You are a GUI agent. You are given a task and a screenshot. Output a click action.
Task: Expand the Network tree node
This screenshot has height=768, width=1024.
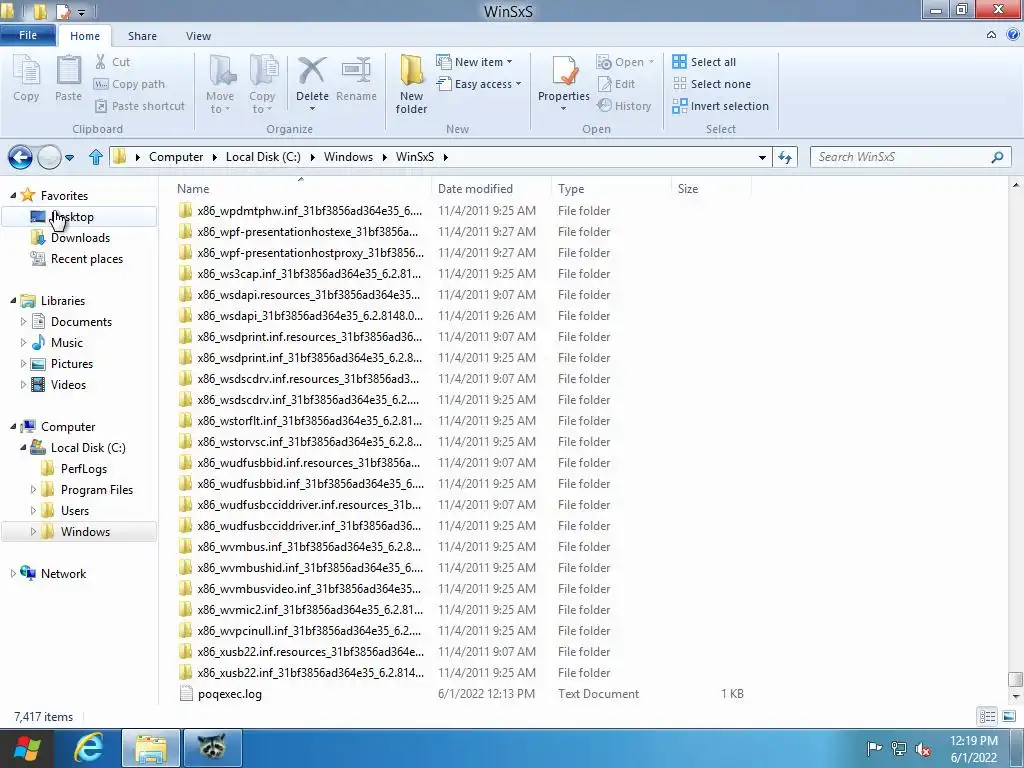point(13,573)
